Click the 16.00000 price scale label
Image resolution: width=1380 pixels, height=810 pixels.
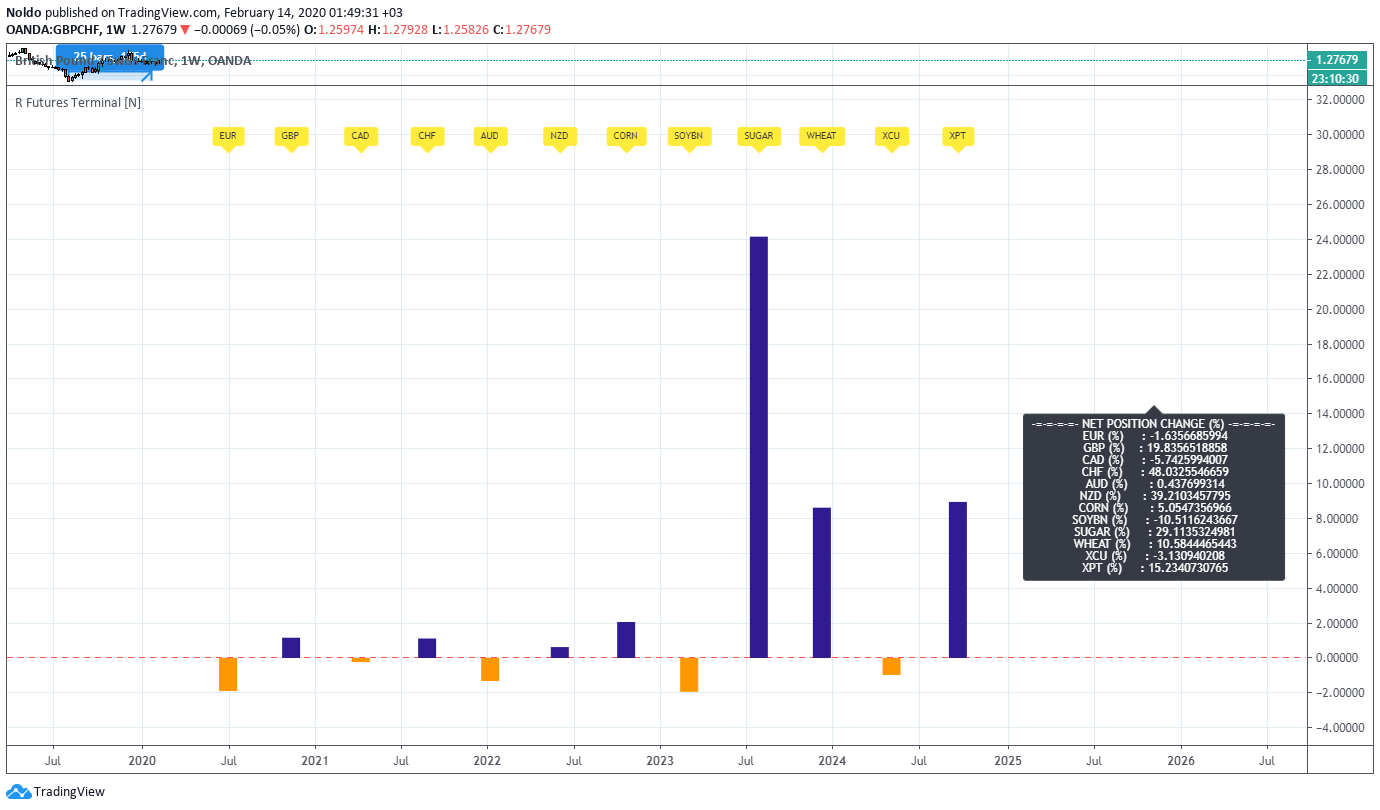(1339, 379)
